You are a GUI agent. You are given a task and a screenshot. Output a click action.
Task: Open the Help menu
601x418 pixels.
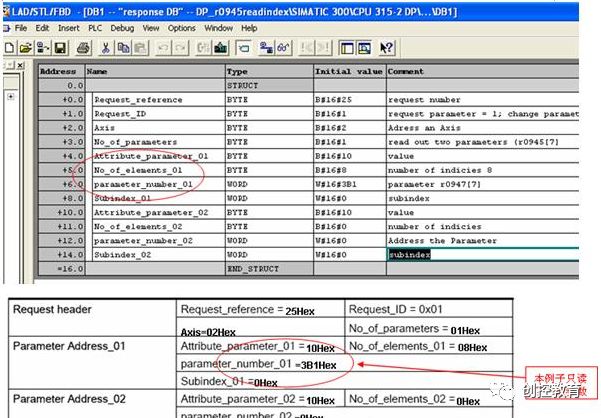tap(249, 28)
